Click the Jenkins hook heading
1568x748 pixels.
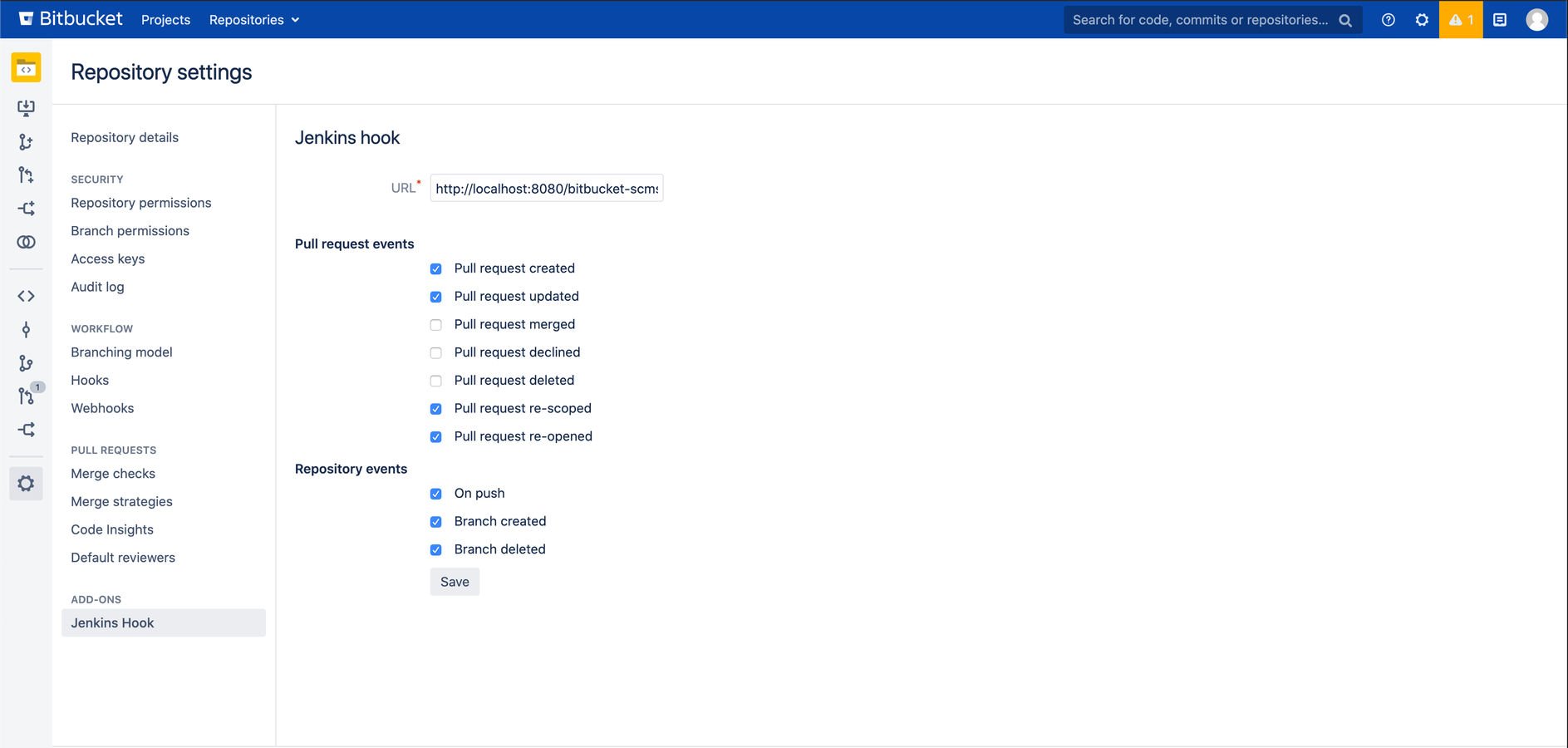point(347,138)
